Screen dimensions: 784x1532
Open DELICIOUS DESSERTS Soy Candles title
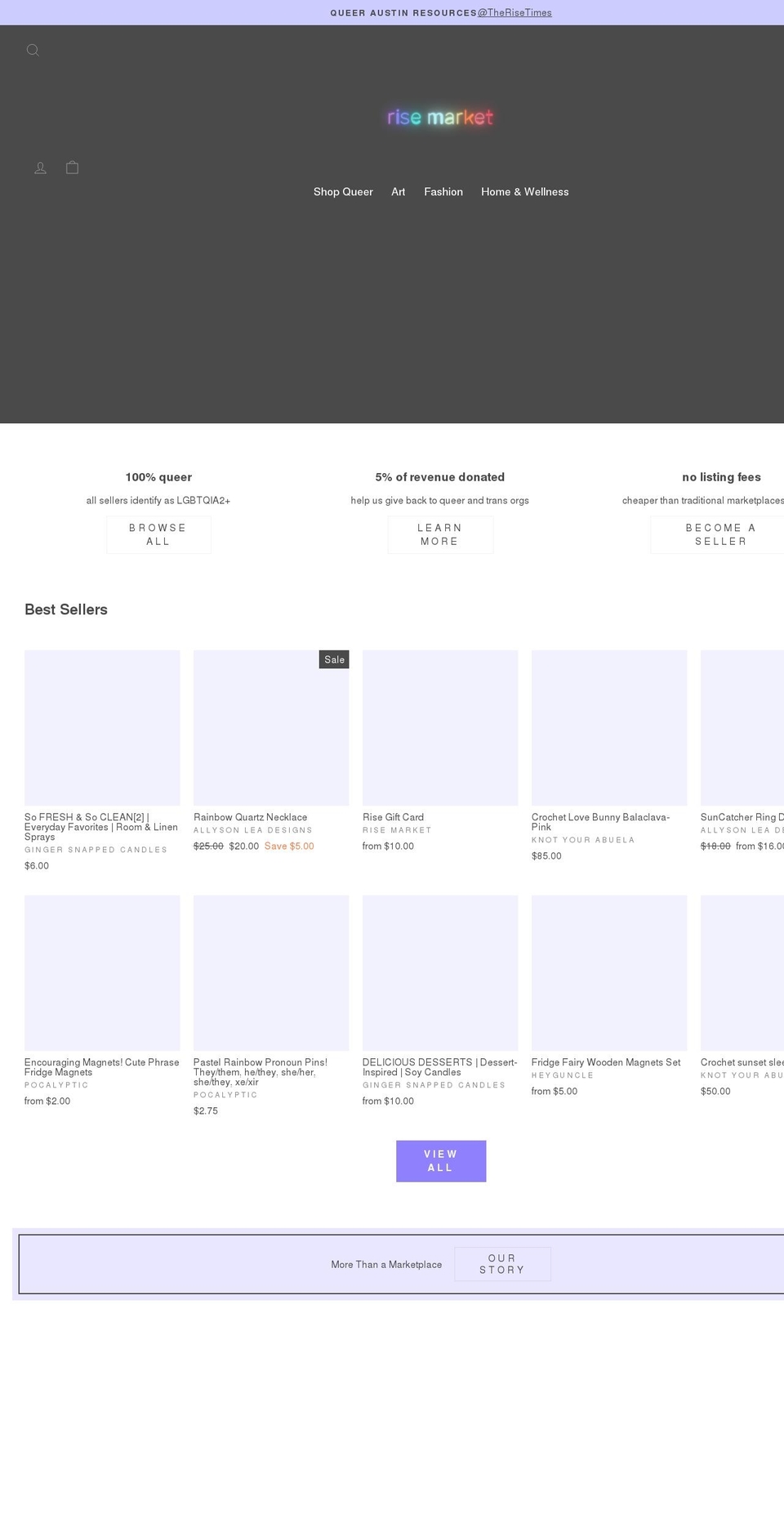tap(439, 1067)
